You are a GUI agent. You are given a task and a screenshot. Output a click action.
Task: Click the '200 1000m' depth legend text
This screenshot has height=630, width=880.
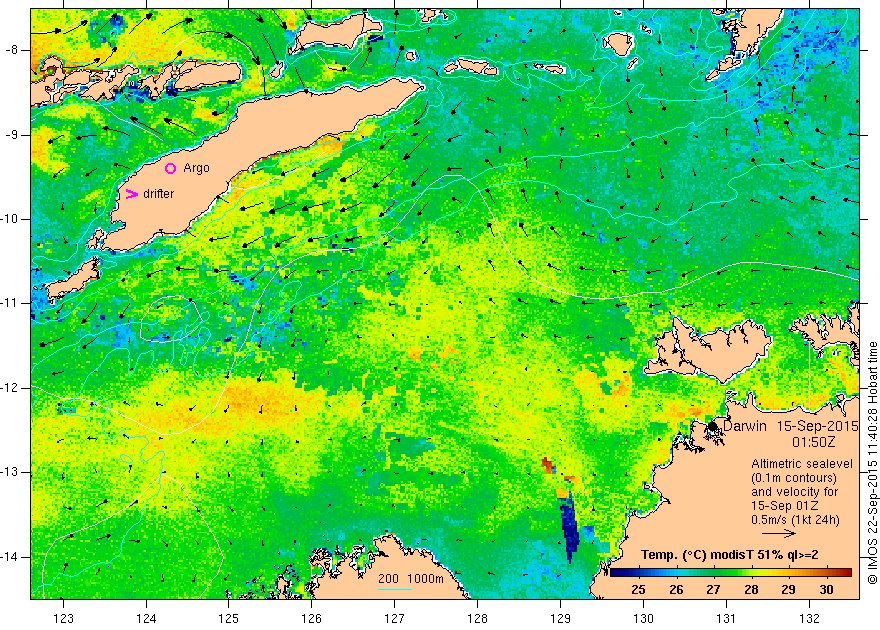(x=411, y=579)
